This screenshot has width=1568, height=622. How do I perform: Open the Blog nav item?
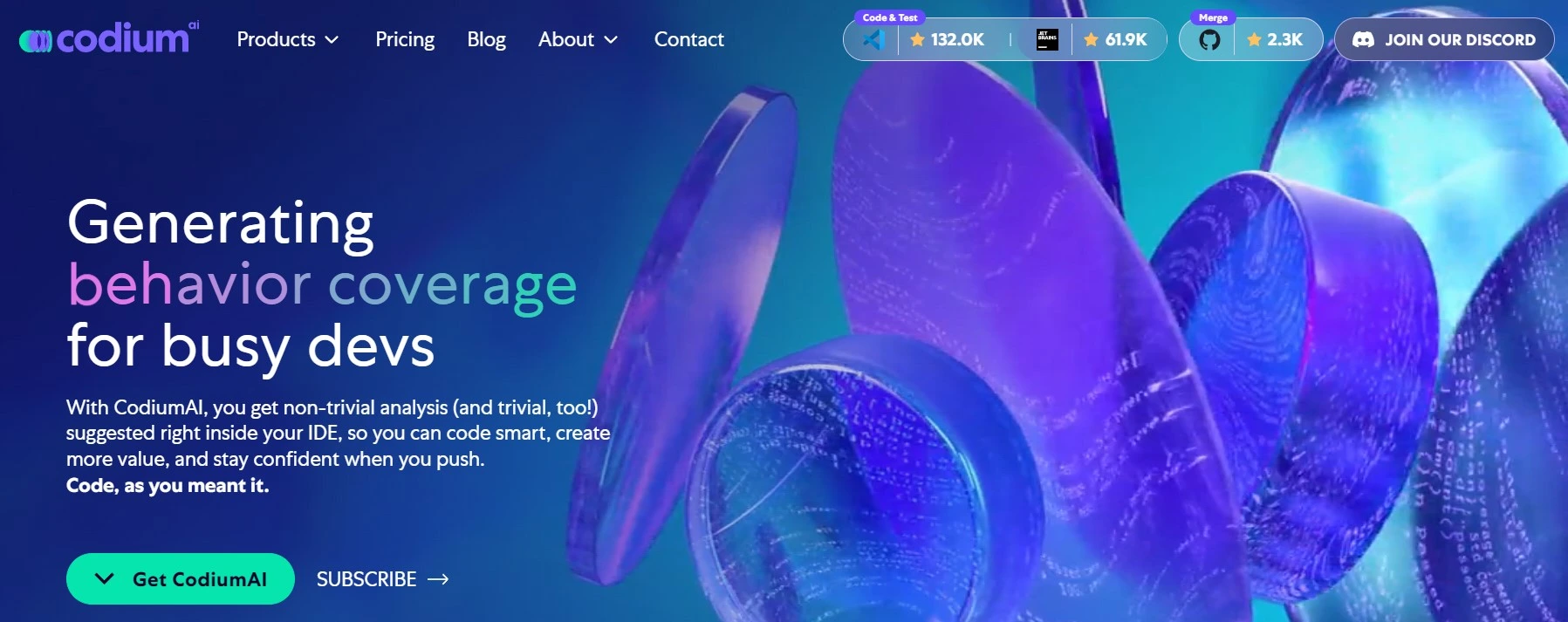click(x=486, y=39)
